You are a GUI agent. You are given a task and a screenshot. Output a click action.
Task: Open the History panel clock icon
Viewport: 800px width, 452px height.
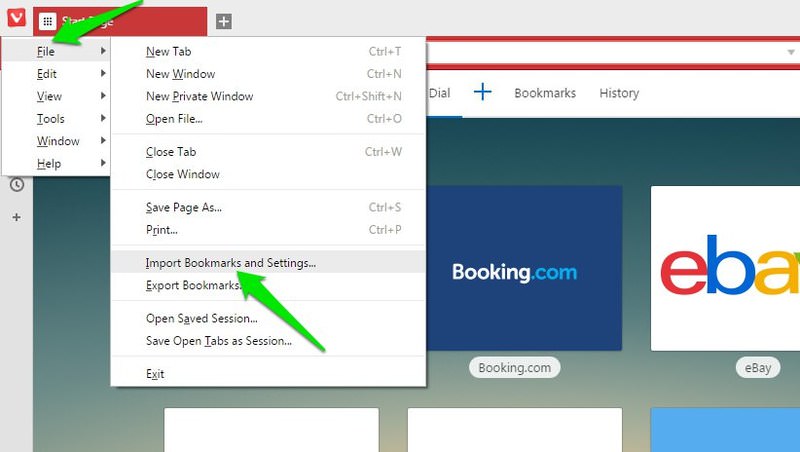(x=17, y=184)
